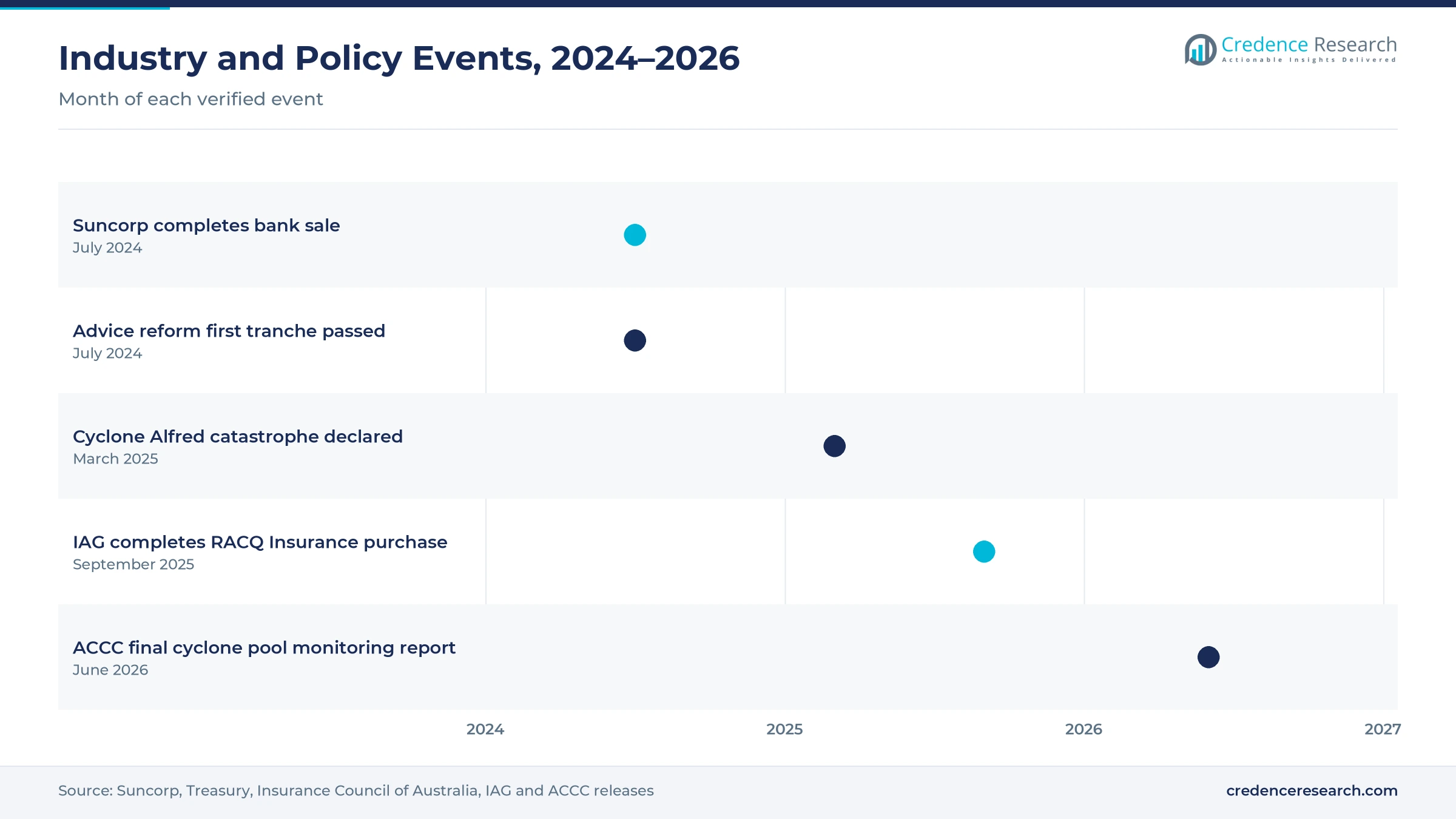Select the Suncorp bank sale timeline dot
The height and width of the screenshot is (819, 1456).
(x=635, y=235)
